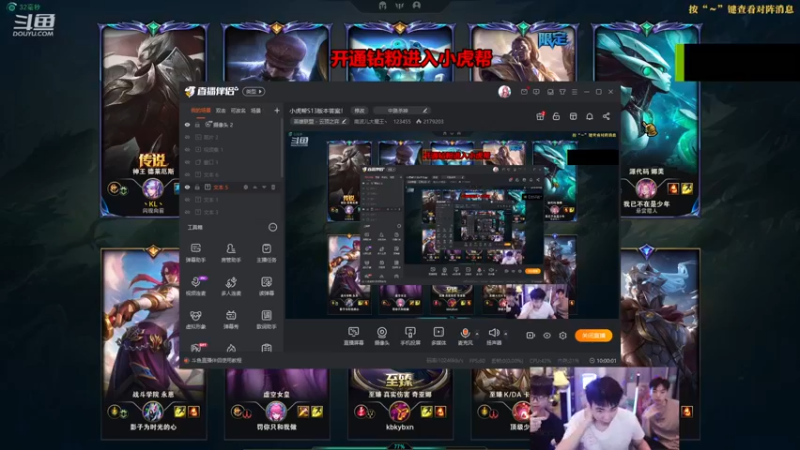Open the notification bell icon
This screenshot has width=800, height=450.
click(589, 116)
